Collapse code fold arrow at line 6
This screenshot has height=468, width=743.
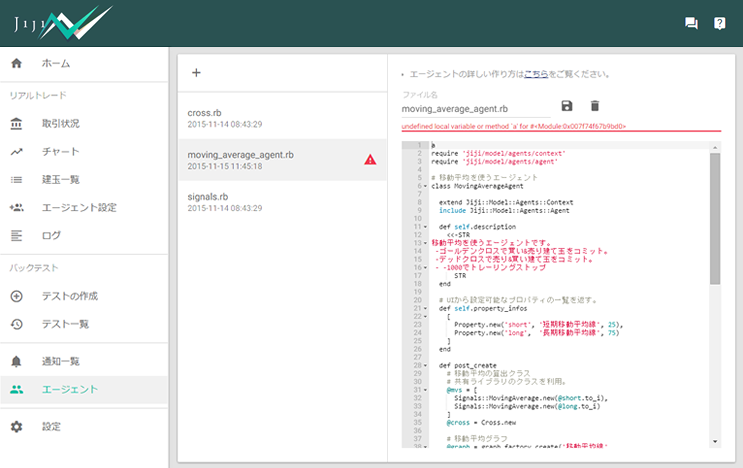(425, 186)
